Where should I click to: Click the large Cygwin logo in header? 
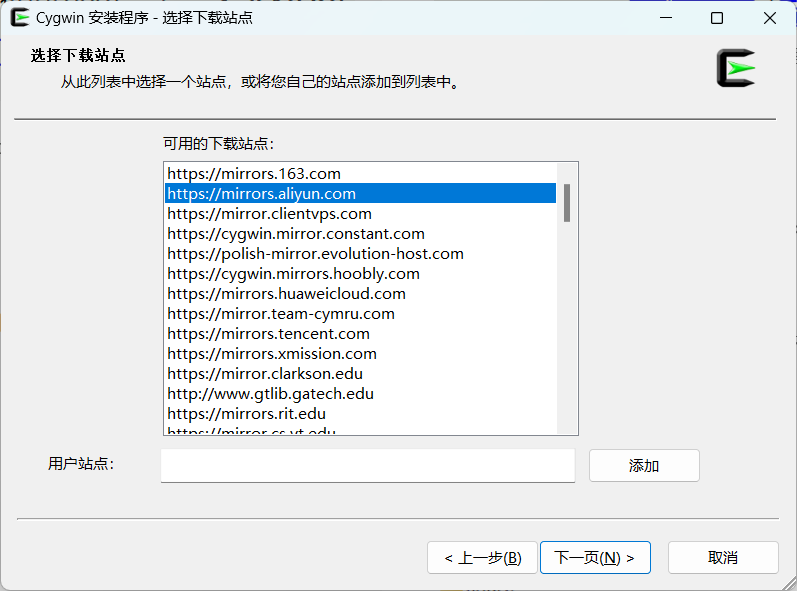[735, 68]
